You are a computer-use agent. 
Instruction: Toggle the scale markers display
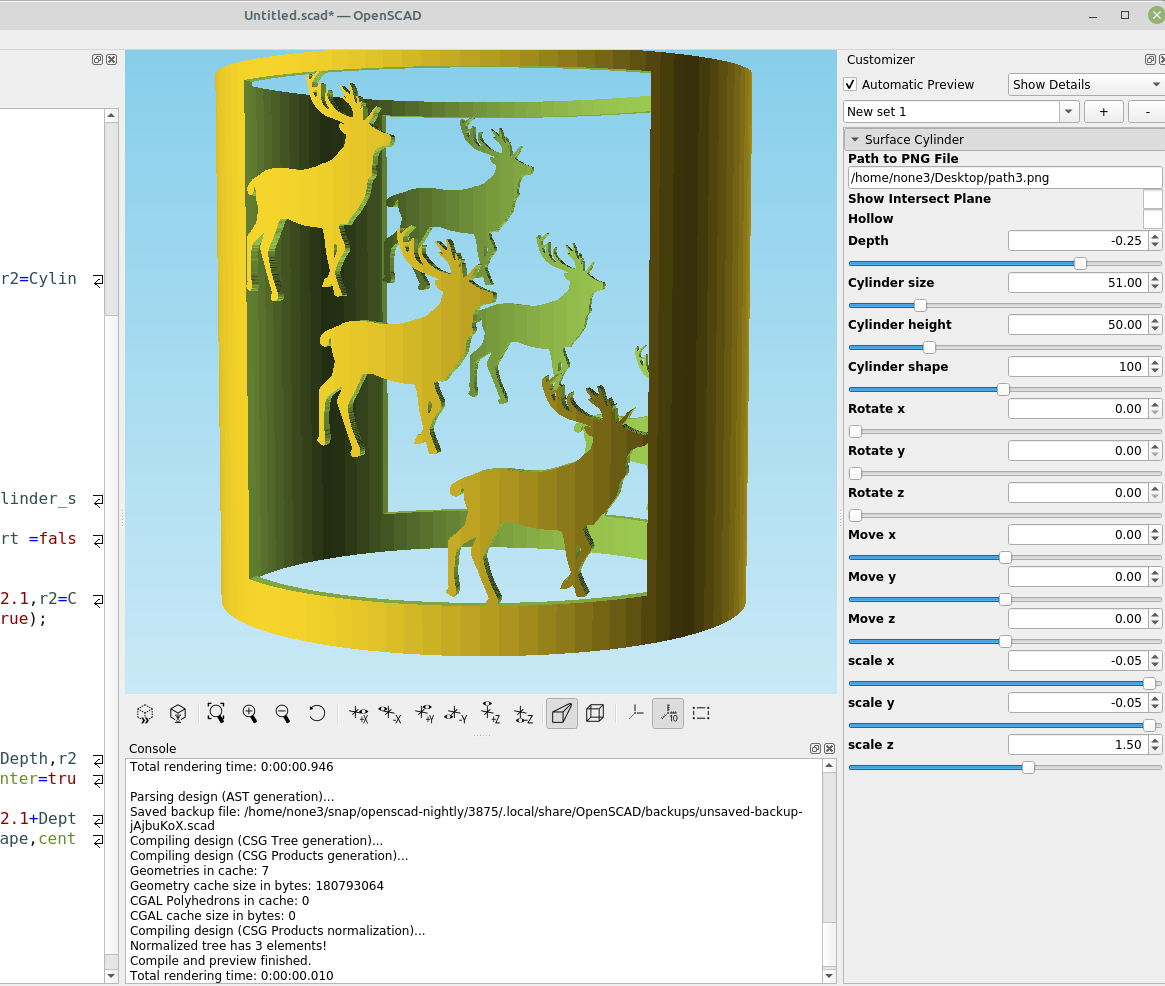coord(667,713)
